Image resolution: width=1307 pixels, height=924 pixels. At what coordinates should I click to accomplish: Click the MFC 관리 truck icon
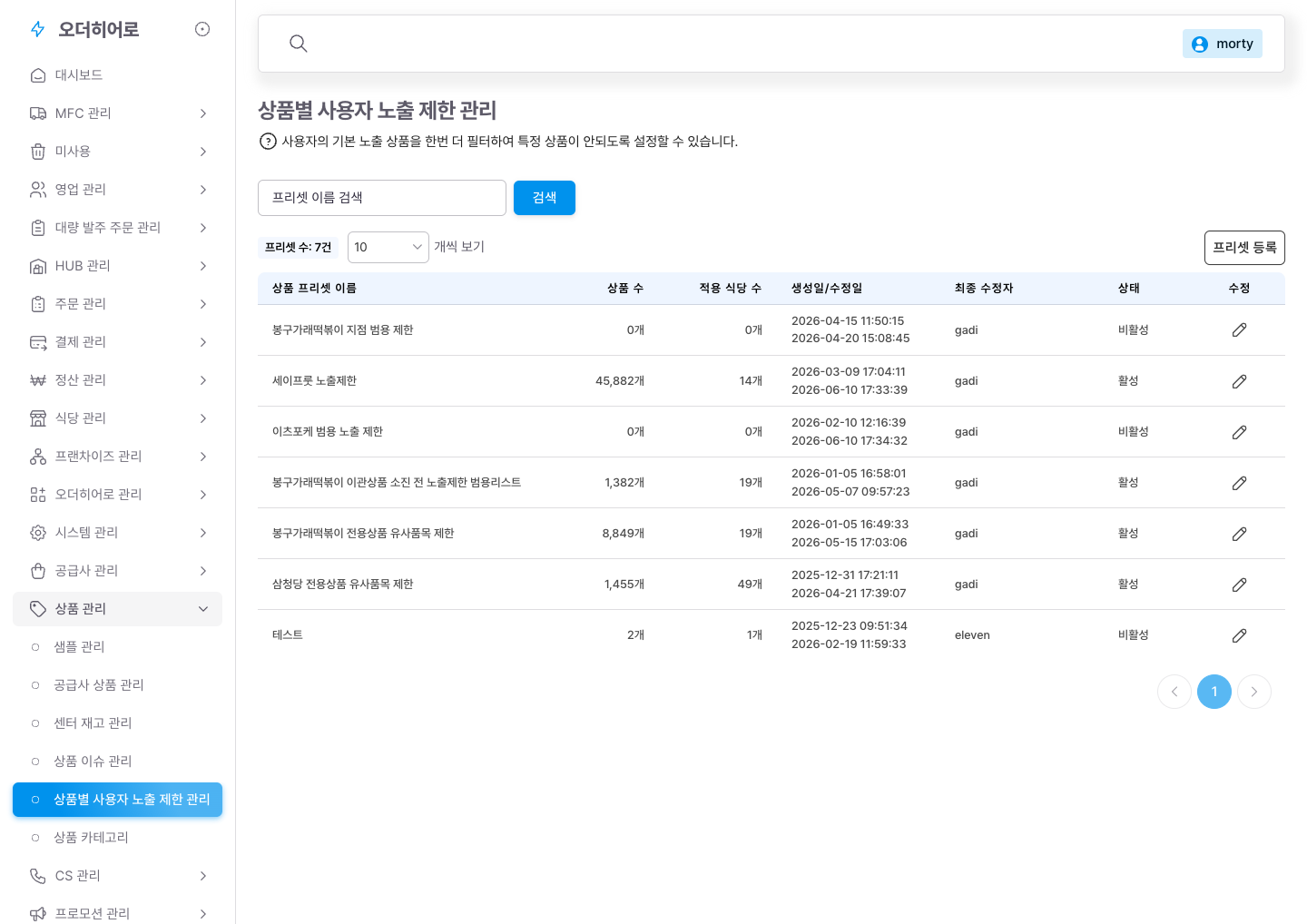(38, 113)
